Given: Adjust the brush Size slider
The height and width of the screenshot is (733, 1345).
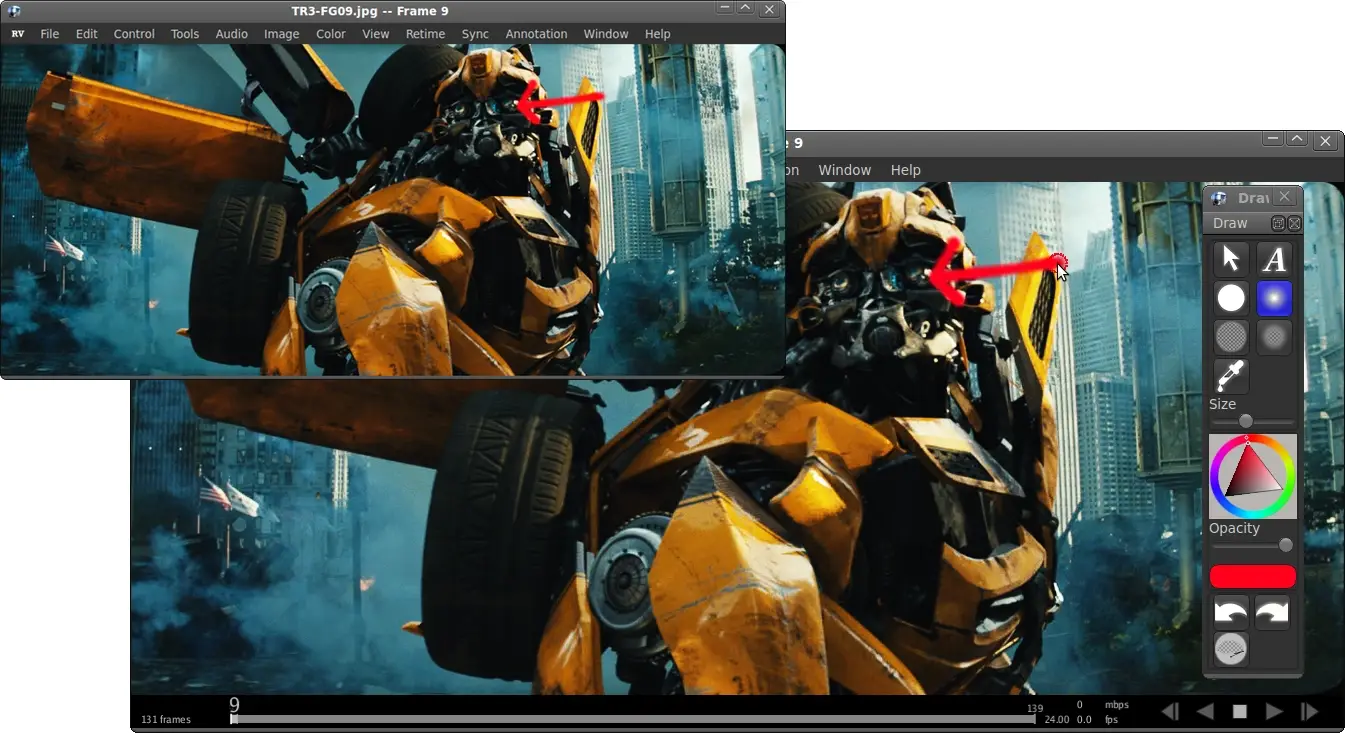Looking at the screenshot, I should point(1252,422).
